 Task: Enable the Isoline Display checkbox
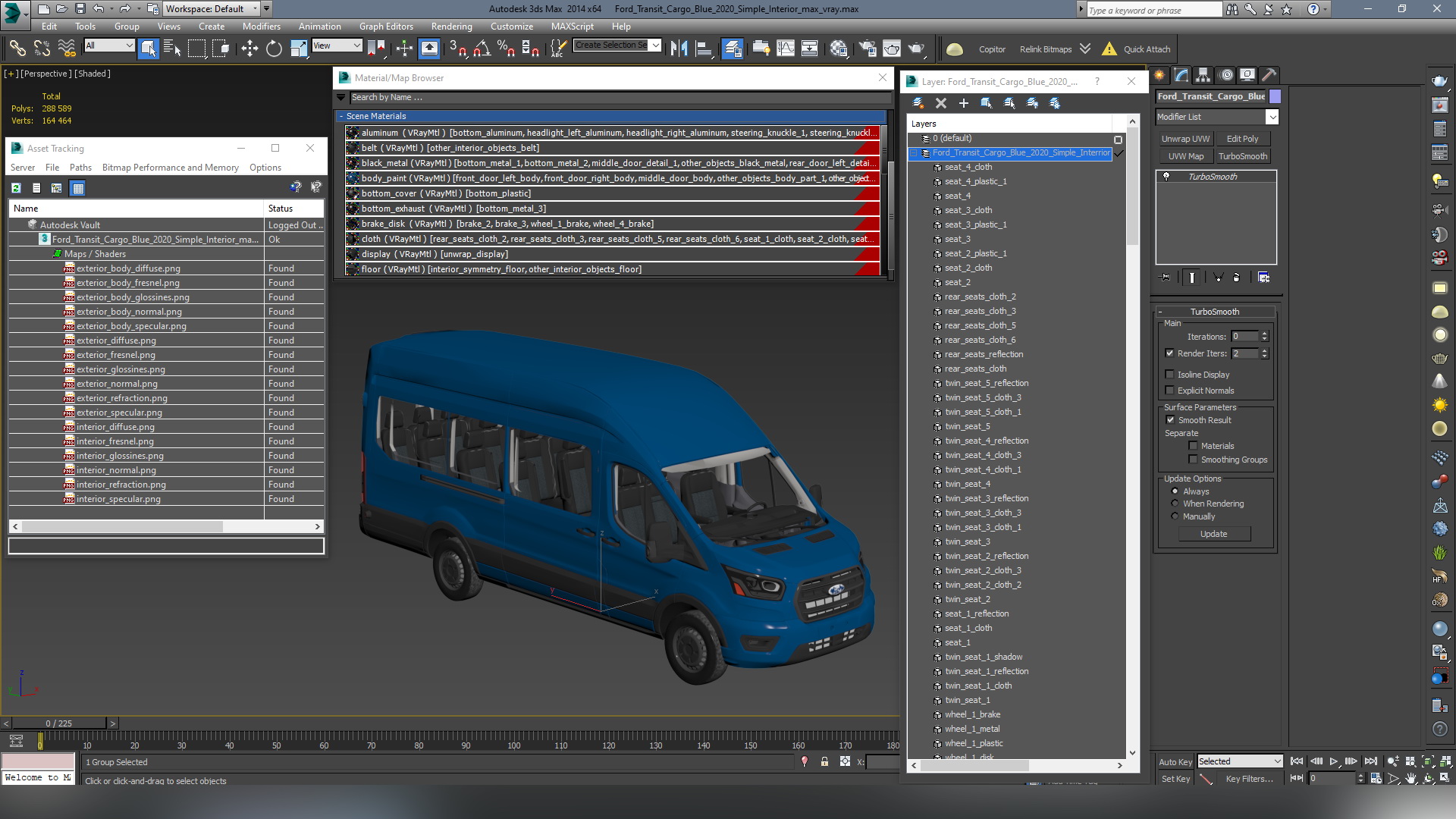click(x=1169, y=375)
